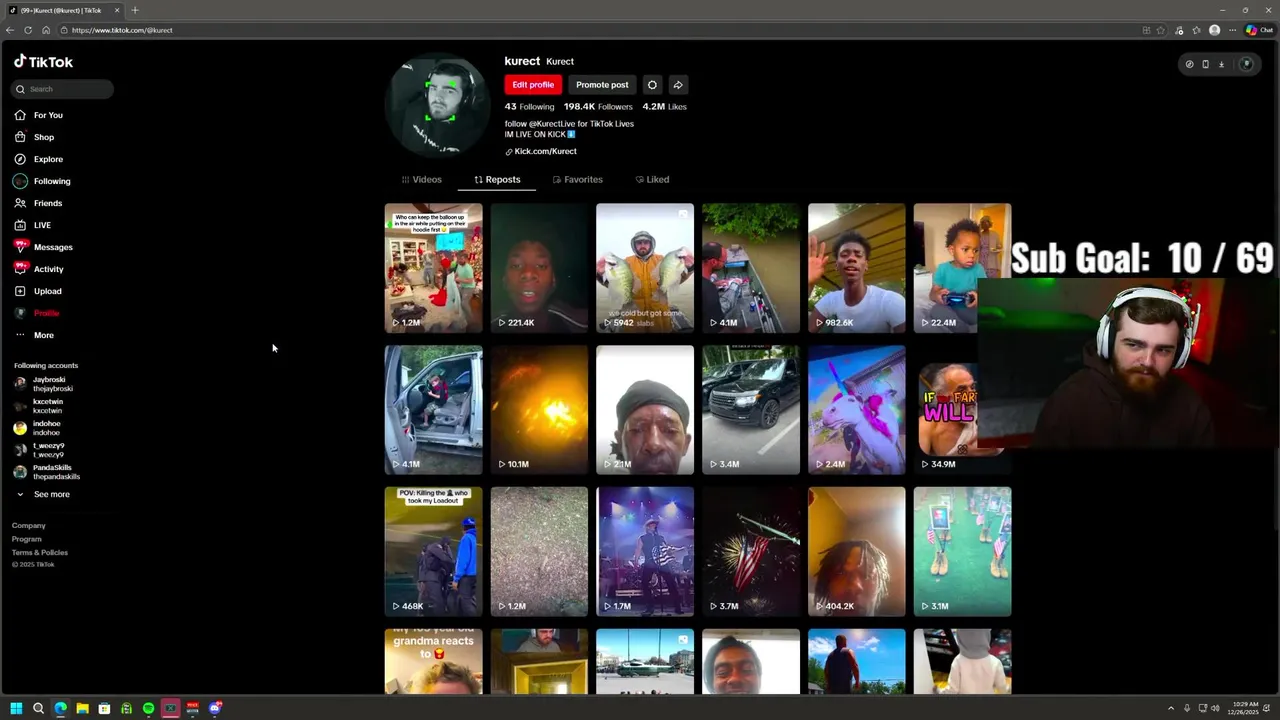Open Messages from the sidebar
Viewport: 1280px width, 720px height.
coord(44,247)
